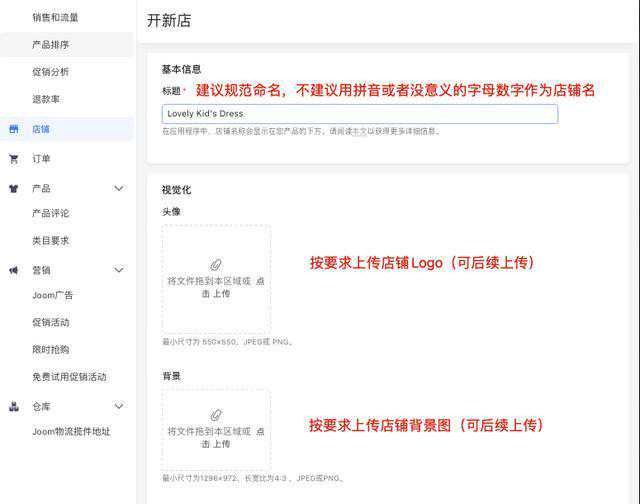Open 产品评论 submenu item
The height and width of the screenshot is (504, 640).
pos(51,213)
